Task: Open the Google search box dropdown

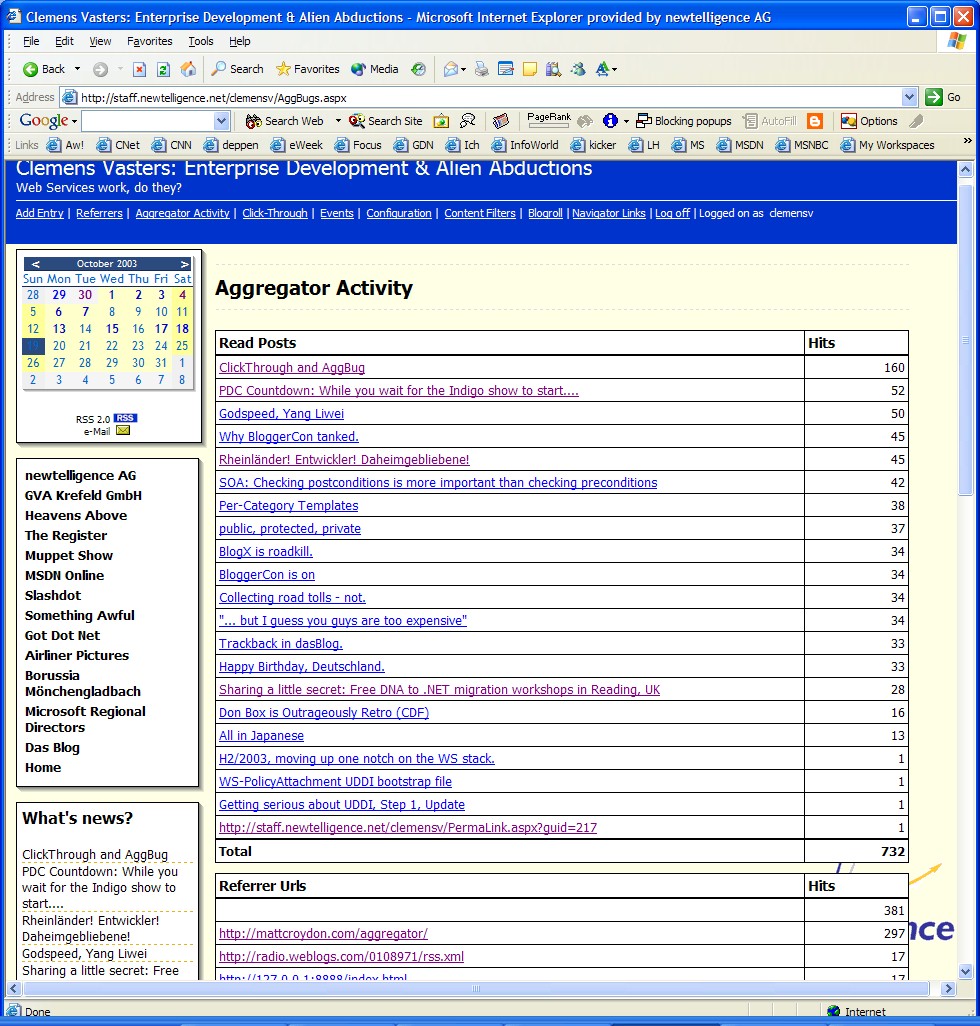Action: pos(221,121)
